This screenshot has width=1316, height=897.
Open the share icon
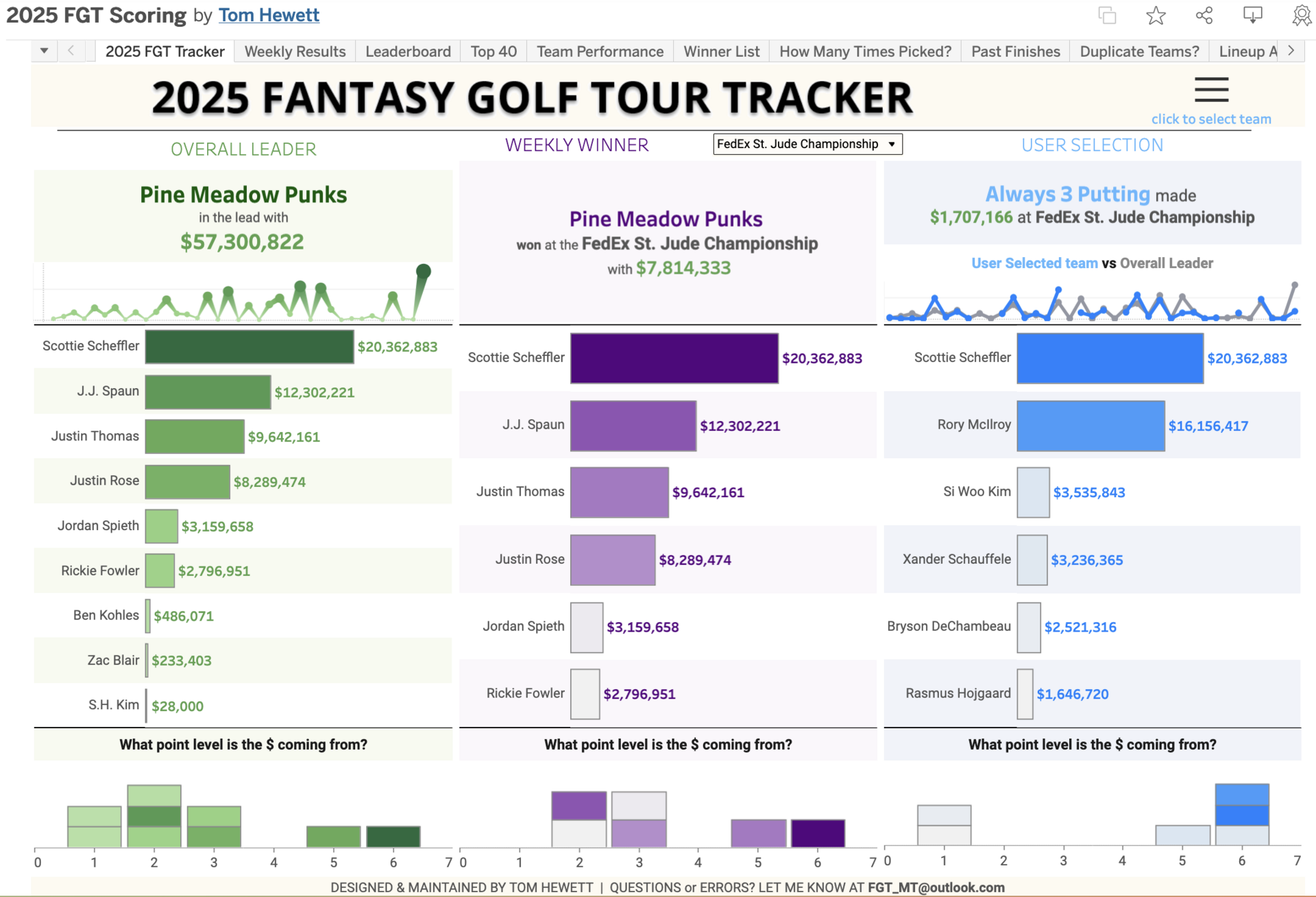[1204, 15]
